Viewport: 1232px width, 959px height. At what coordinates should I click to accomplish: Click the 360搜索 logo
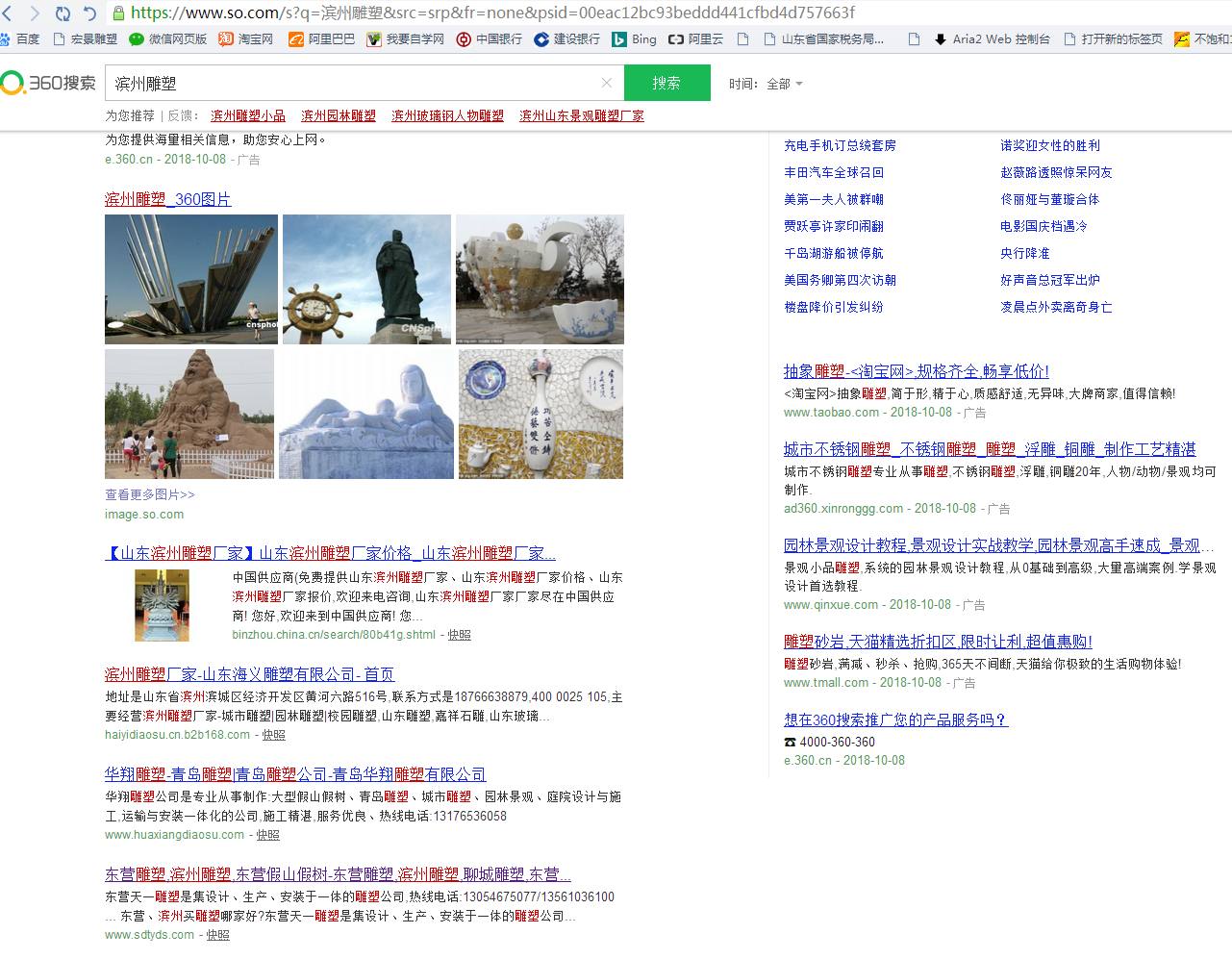(48, 83)
